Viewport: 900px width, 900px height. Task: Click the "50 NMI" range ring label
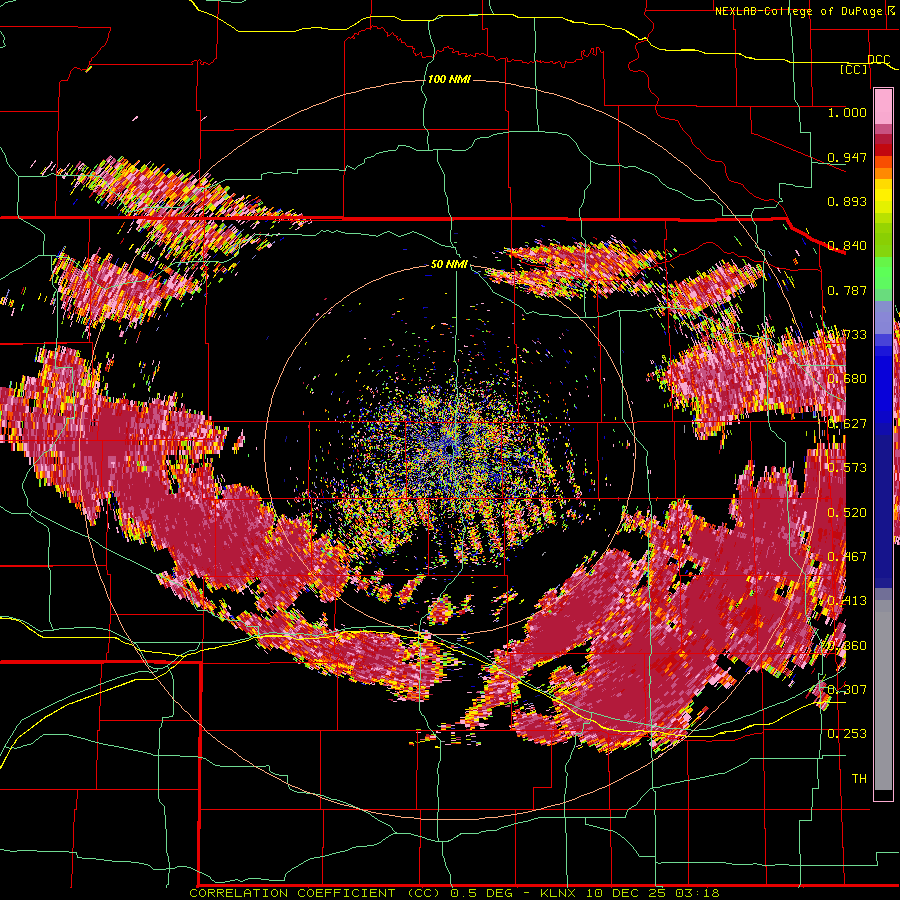[x=449, y=265]
